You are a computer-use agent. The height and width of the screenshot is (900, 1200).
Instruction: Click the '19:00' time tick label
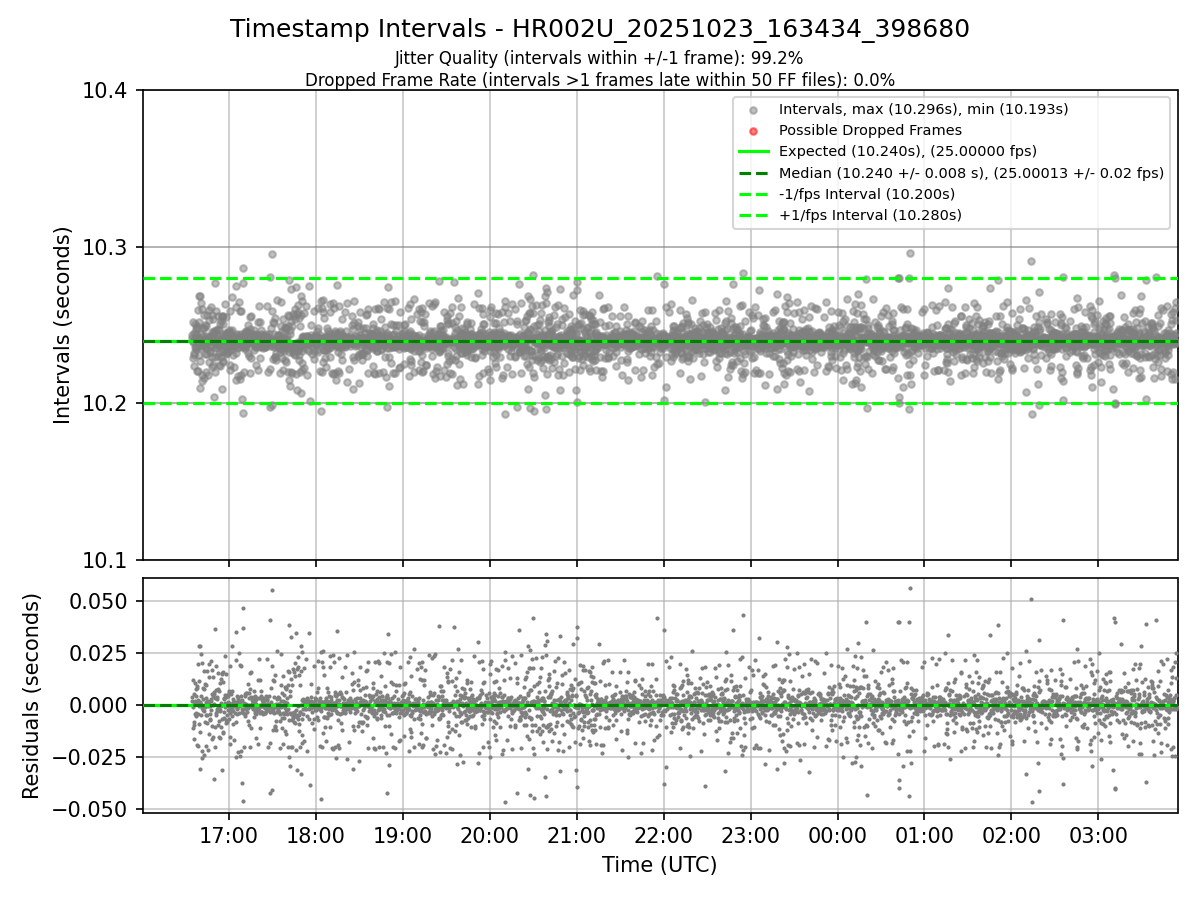(x=403, y=834)
